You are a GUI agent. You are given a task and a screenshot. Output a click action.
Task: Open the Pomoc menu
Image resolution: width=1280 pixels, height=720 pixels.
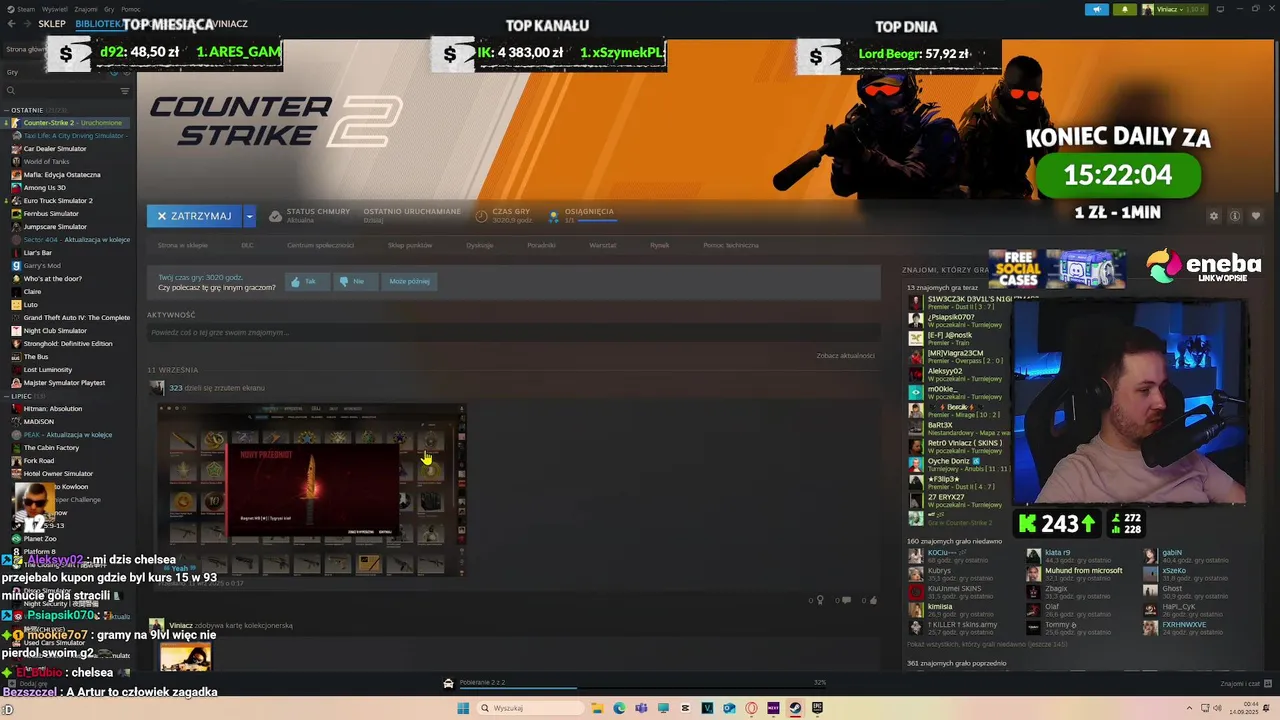(131, 9)
